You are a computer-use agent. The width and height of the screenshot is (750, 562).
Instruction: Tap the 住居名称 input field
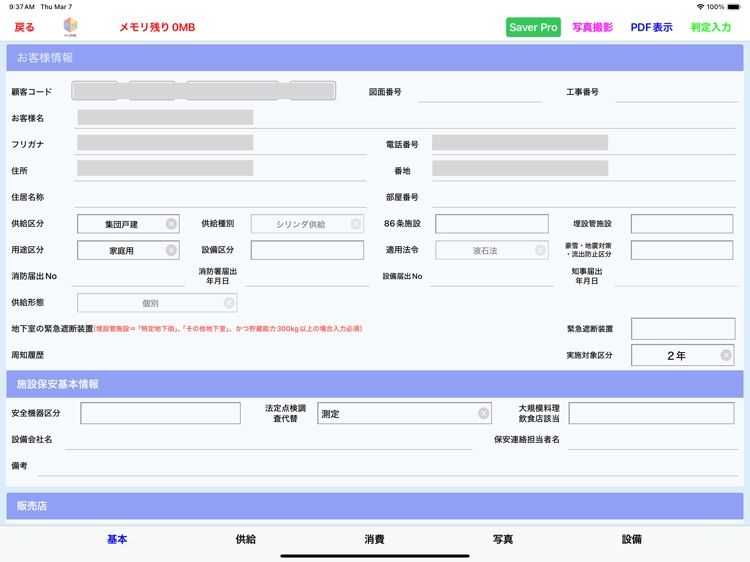tap(221, 197)
